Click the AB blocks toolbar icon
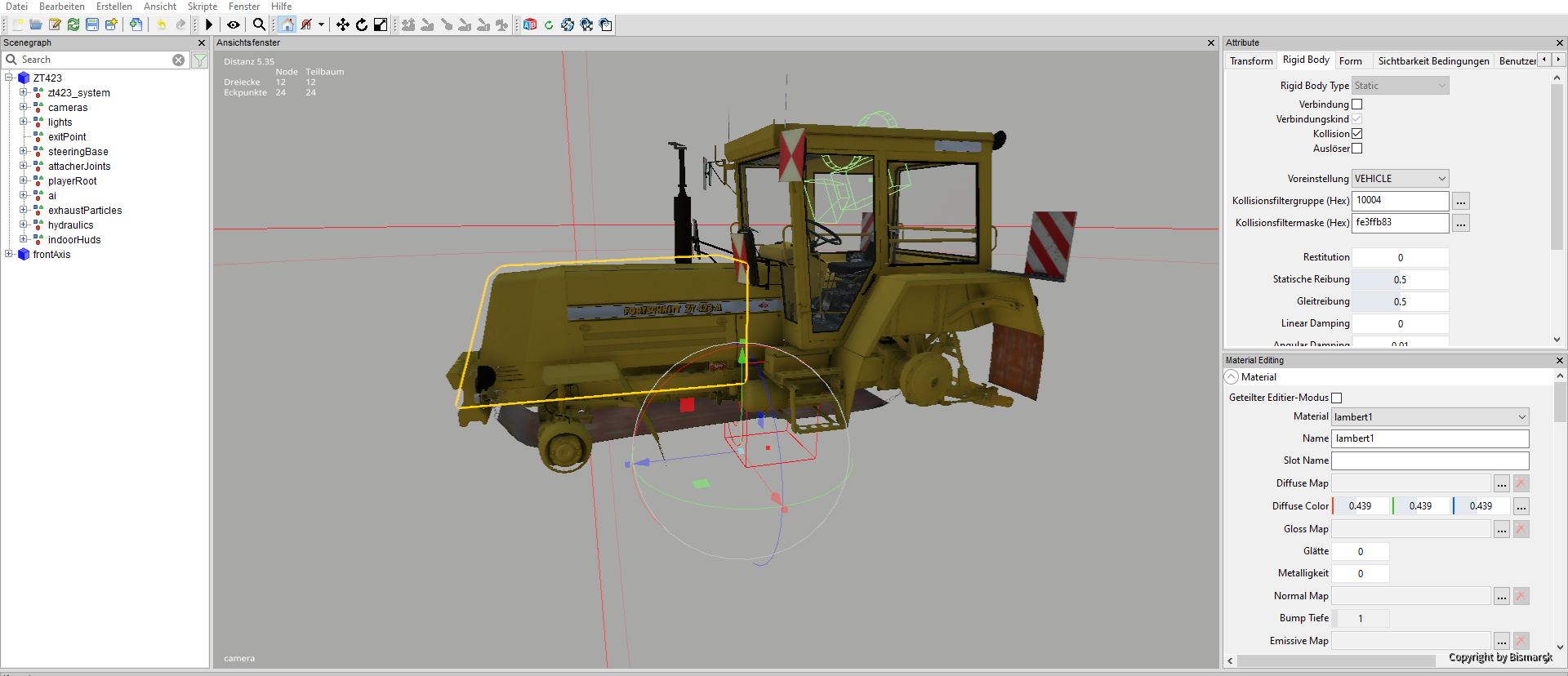This screenshot has height=676, width=1568. pyautogui.click(x=530, y=24)
